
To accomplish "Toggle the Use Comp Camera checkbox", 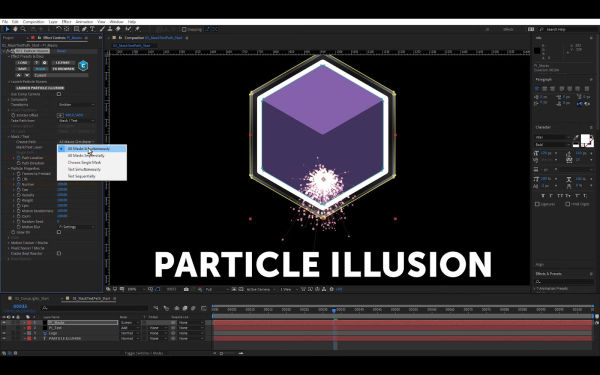I will pos(59,94).
